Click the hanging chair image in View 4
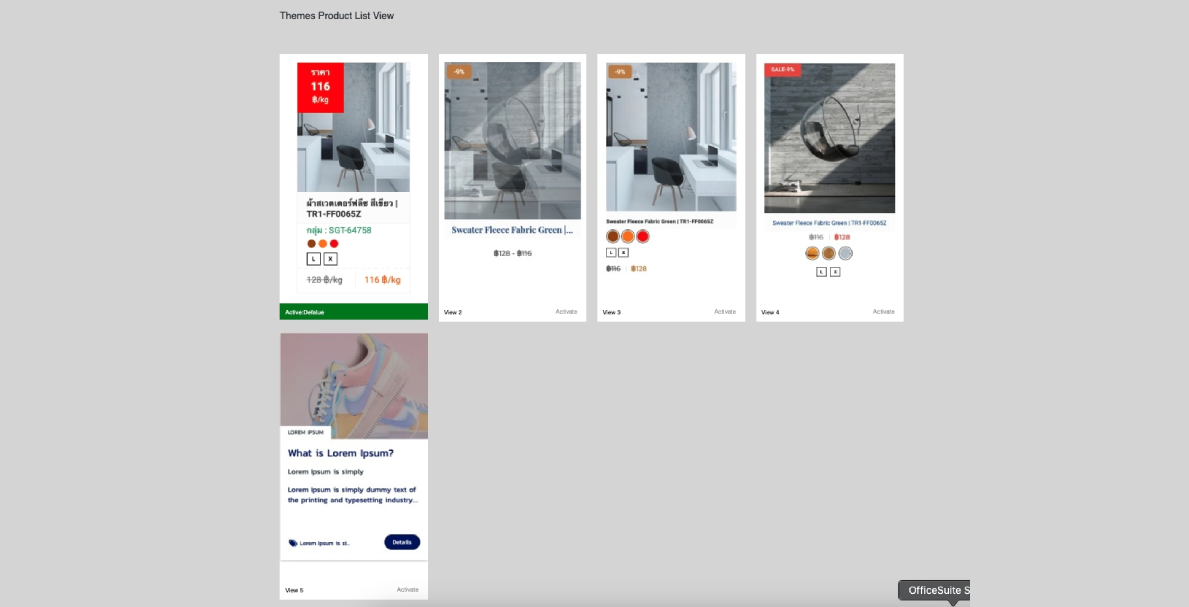The image size is (1189, 607). (829, 138)
